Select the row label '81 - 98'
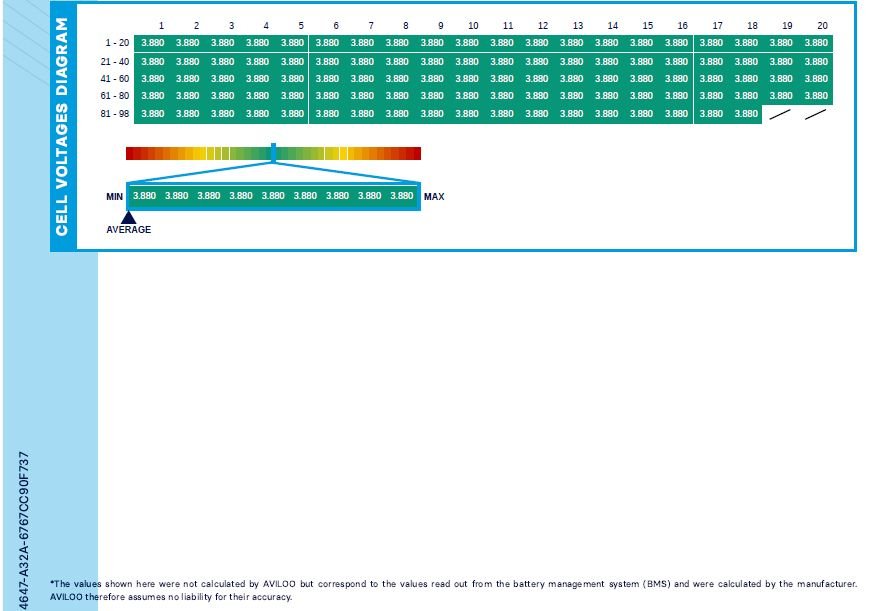 click(x=117, y=114)
